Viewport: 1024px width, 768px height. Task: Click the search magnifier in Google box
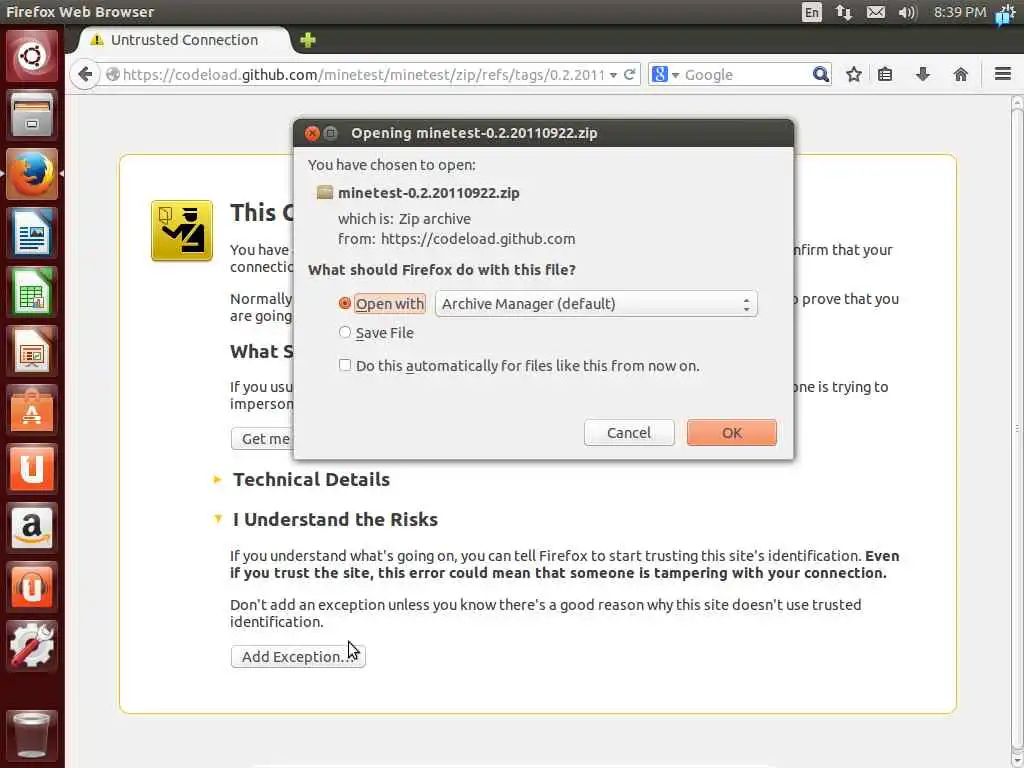(820, 74)
